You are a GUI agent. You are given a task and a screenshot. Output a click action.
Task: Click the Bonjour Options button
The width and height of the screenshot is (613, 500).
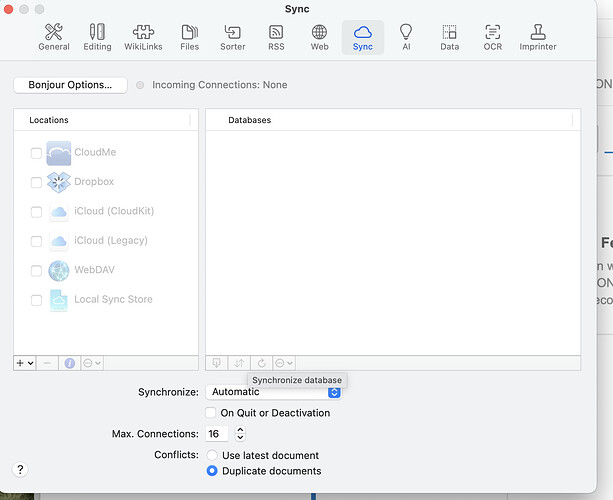(x=70, y=85)
